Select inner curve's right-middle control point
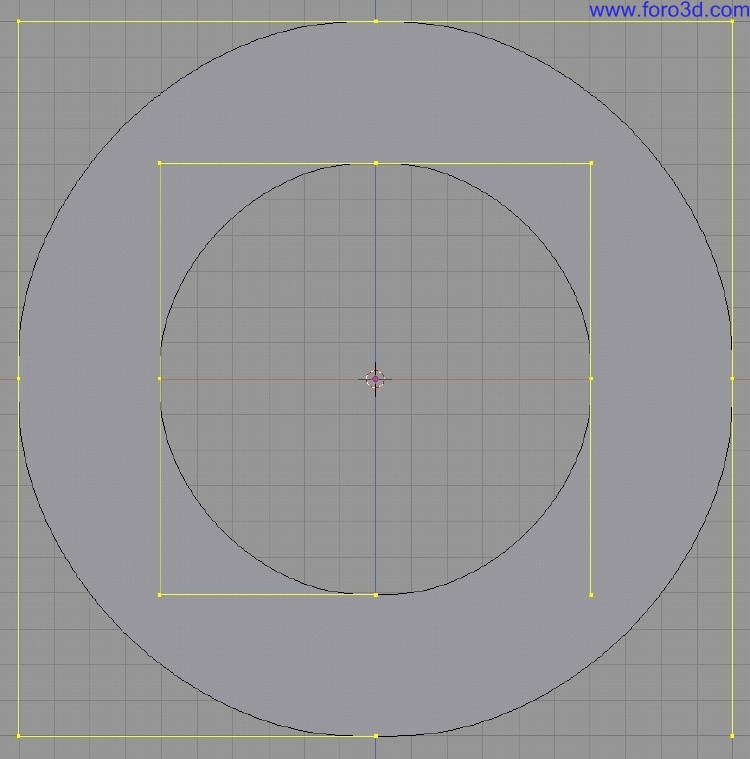 pos(591,379)
